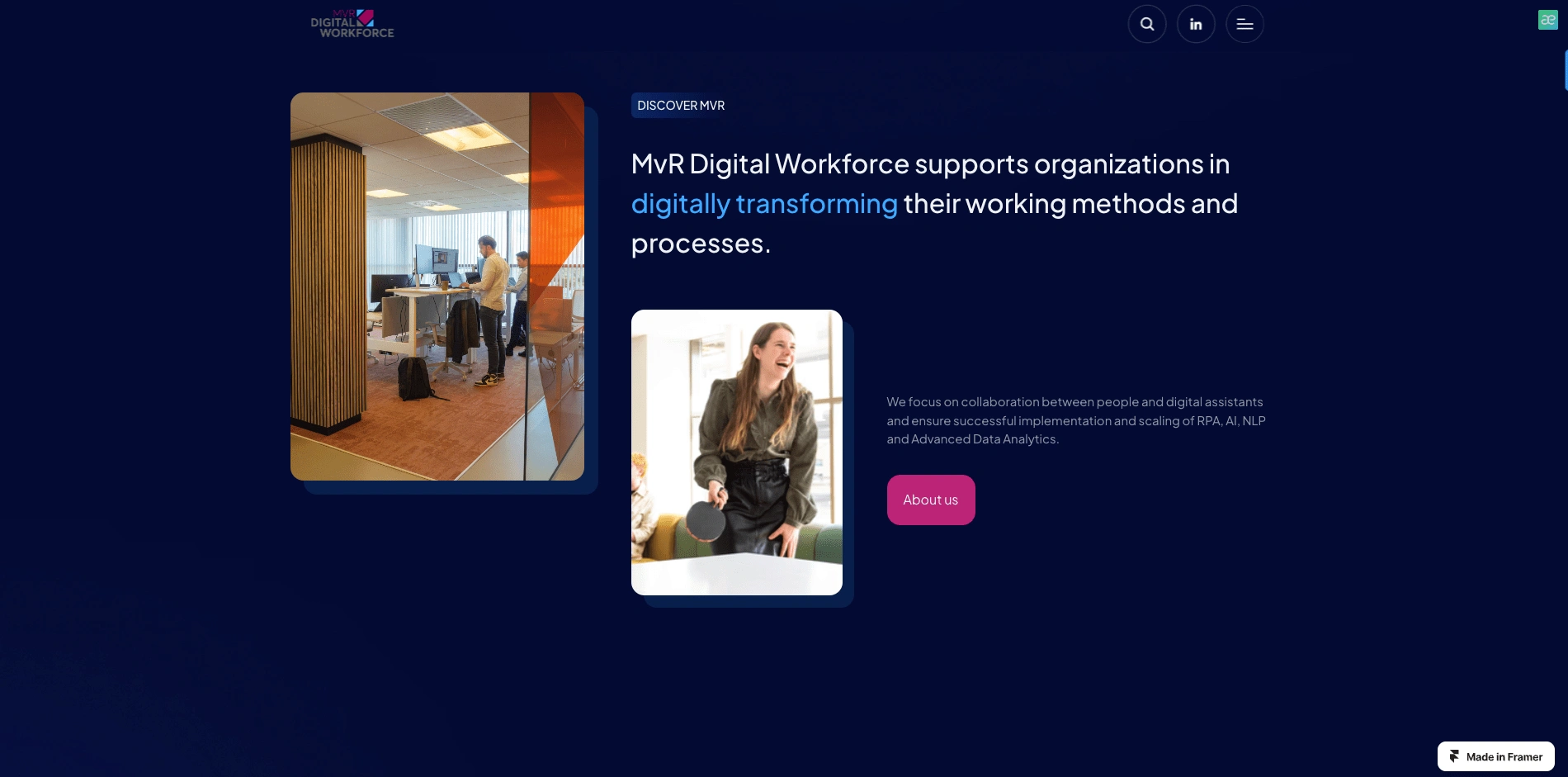Select the laughing woman photo
Viewport: 1568px width, 777px height.
click(737, 452)
